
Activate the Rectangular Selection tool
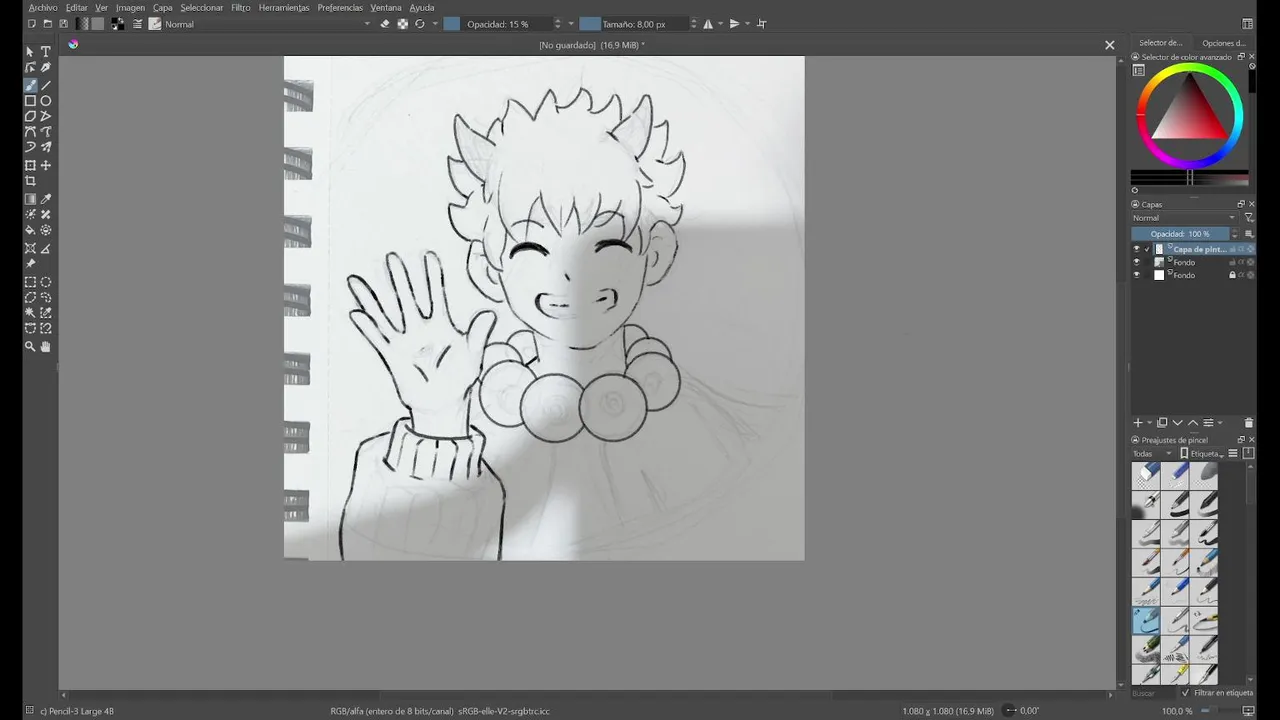point(30,282)
